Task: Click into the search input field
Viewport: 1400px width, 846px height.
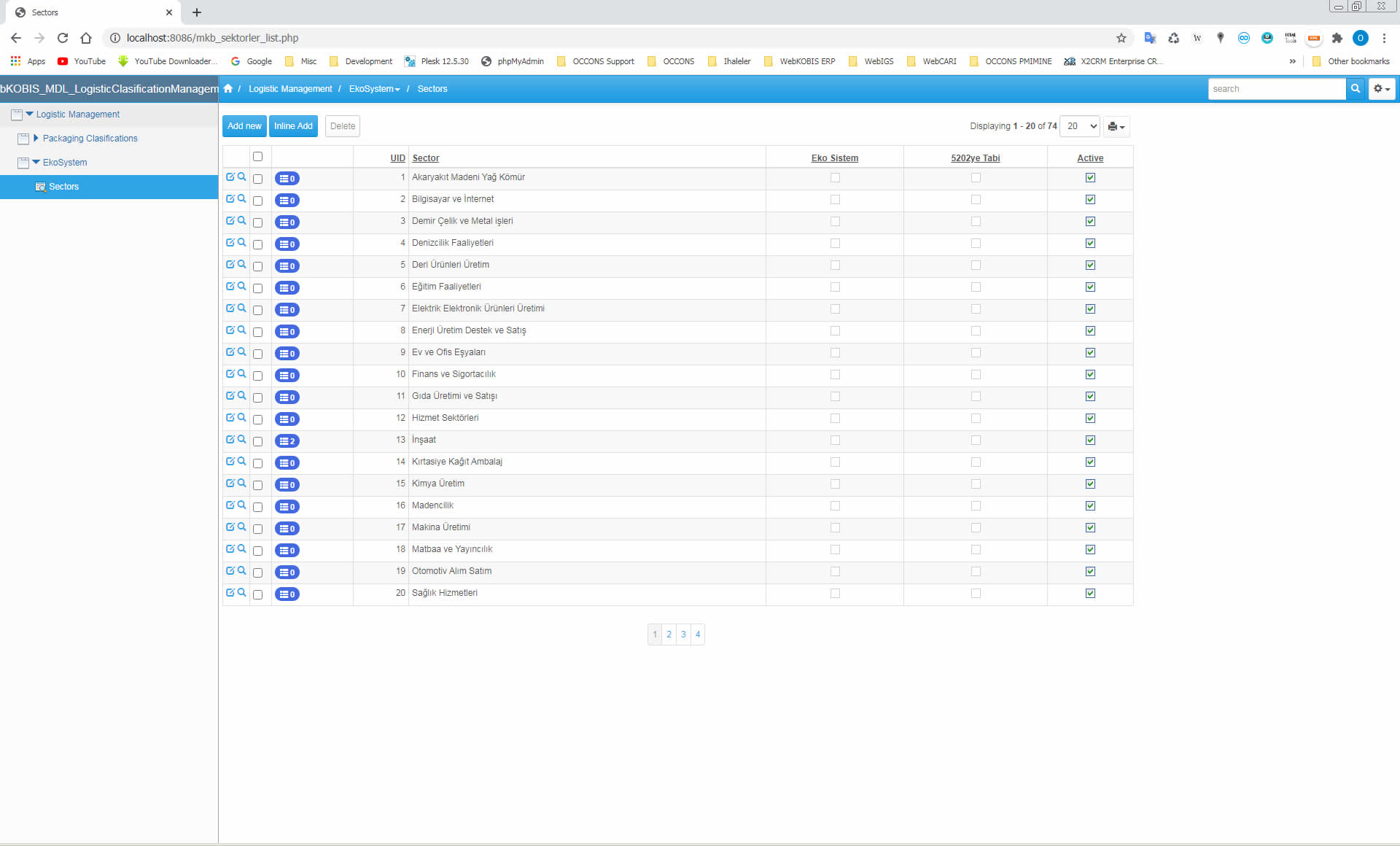Action: point(1276,88)
